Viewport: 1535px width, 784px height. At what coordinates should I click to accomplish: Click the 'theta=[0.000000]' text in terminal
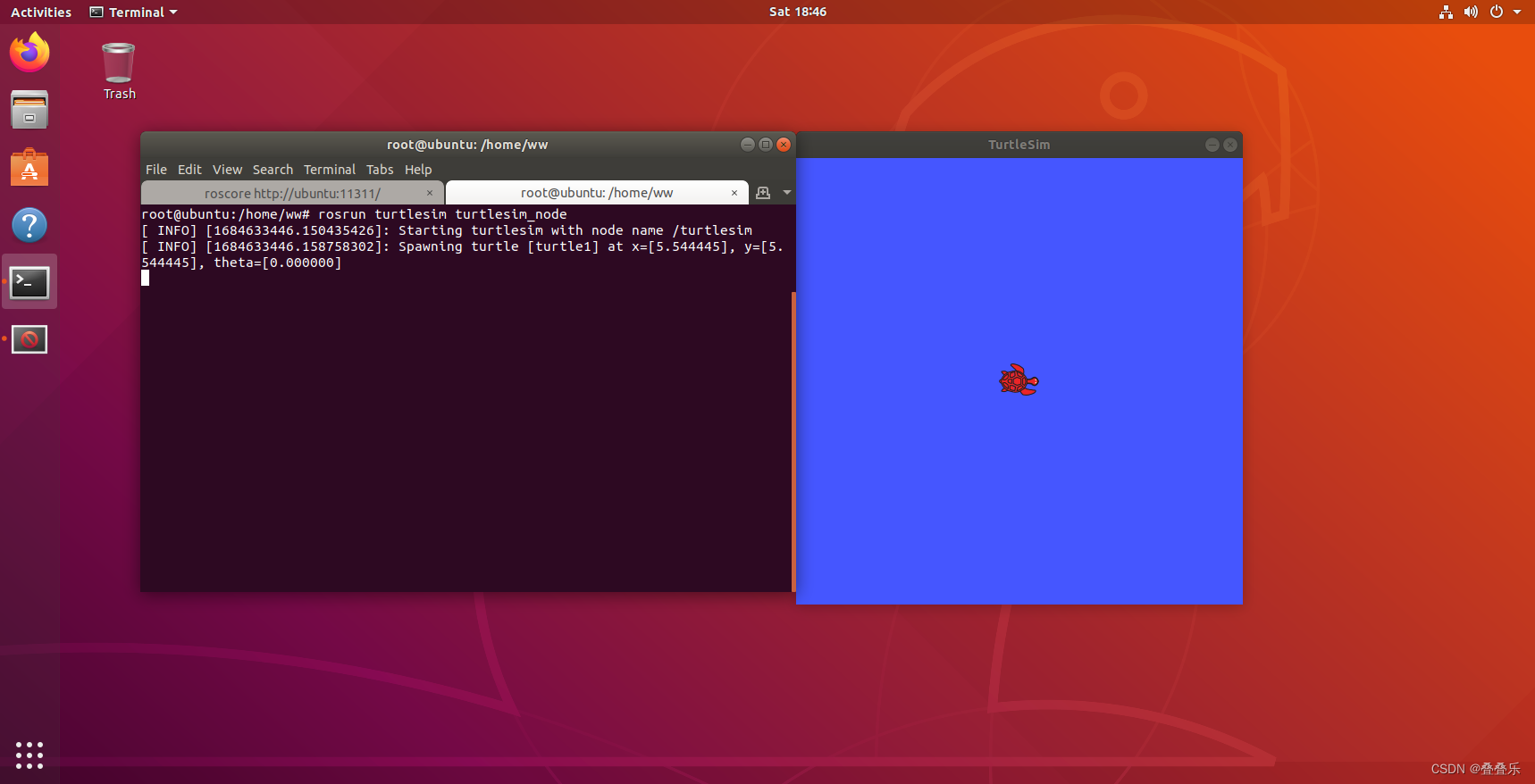click(278, 263)
